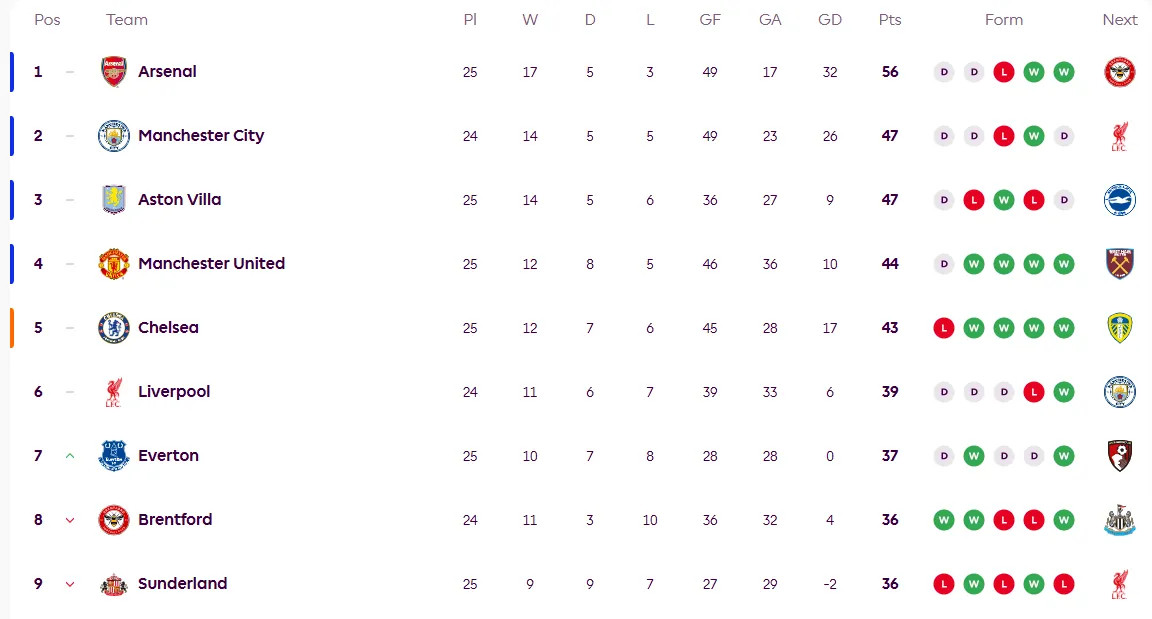
Task: Click the Form column header
Action: tap(1003, 20)
